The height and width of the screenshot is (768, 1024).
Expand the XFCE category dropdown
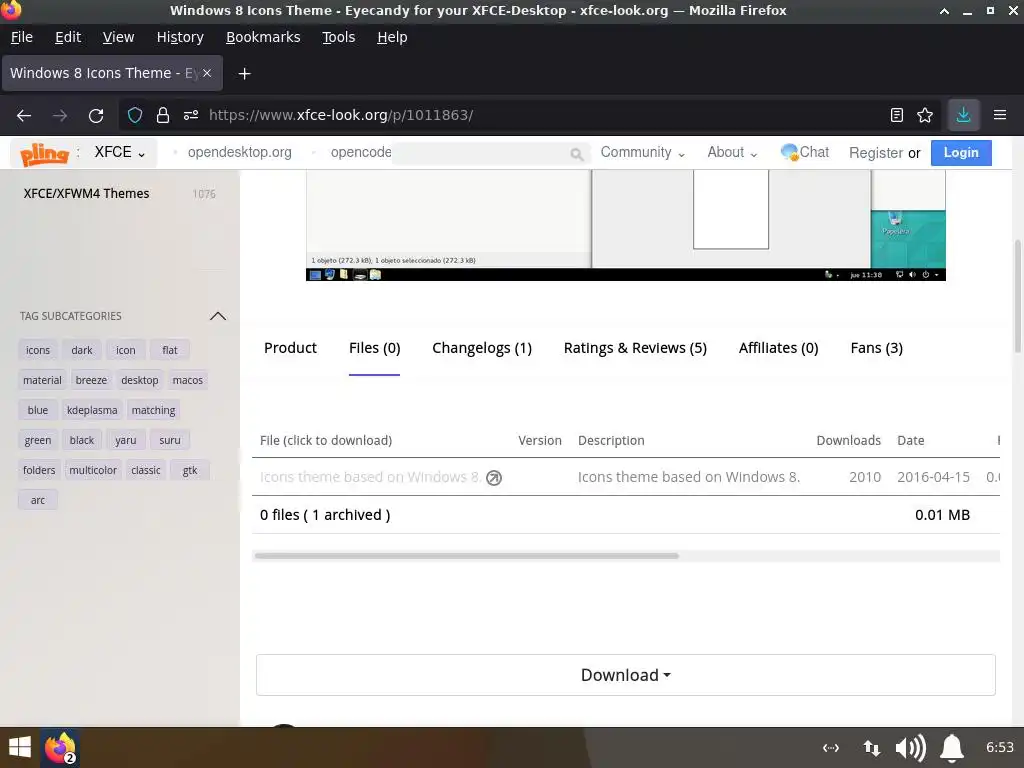pos(120,152)
